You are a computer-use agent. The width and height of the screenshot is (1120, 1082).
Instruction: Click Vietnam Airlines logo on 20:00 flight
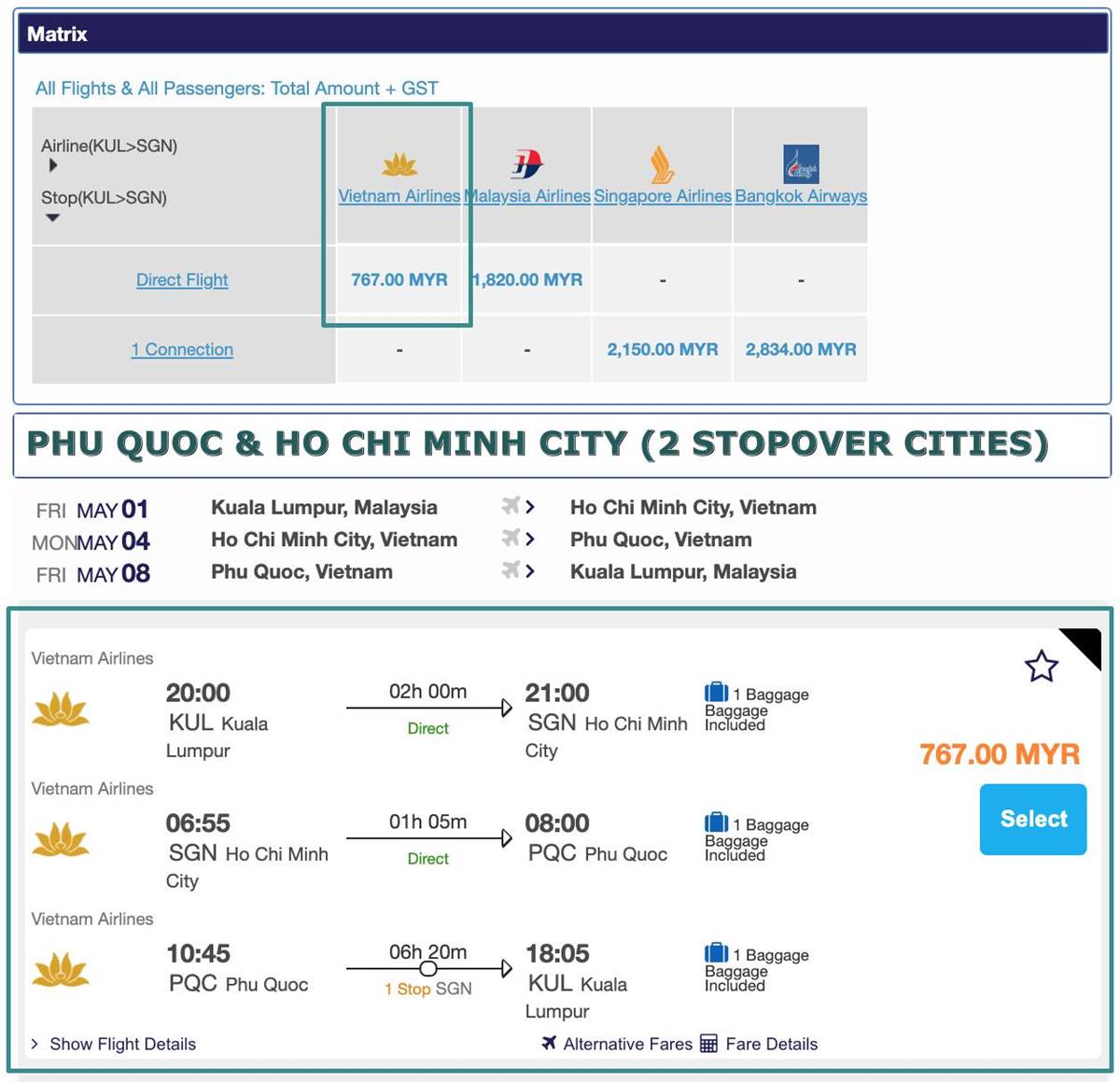pos(61,710)
